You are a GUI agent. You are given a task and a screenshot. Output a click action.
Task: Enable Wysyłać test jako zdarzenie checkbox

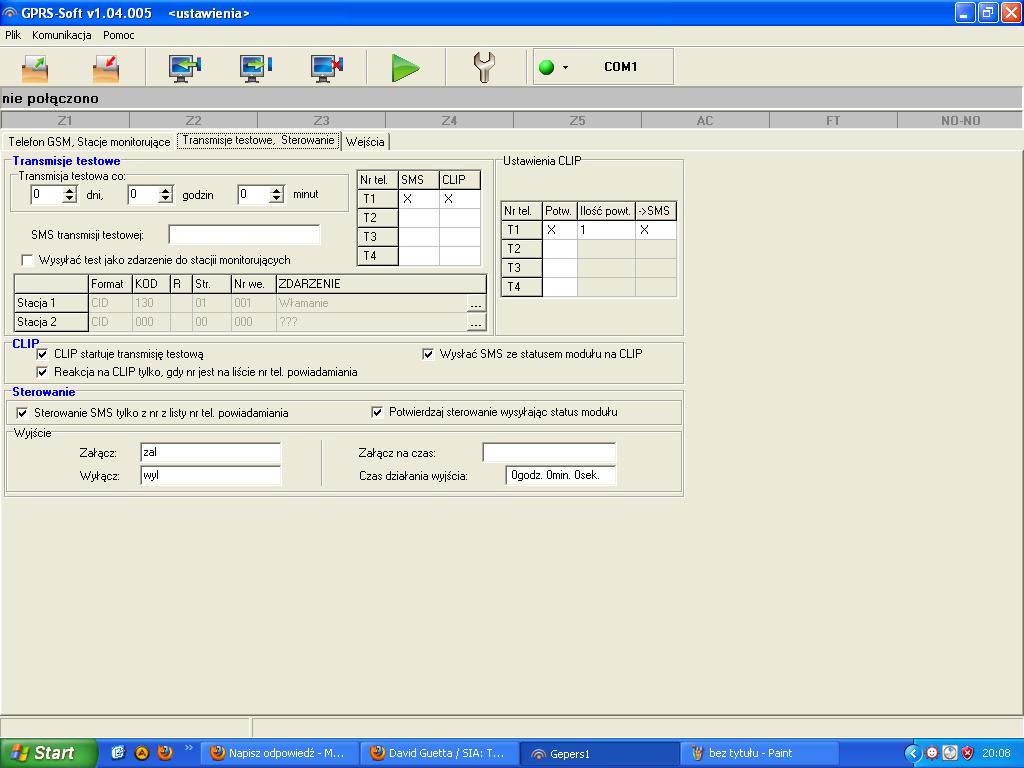coord(27,260)
